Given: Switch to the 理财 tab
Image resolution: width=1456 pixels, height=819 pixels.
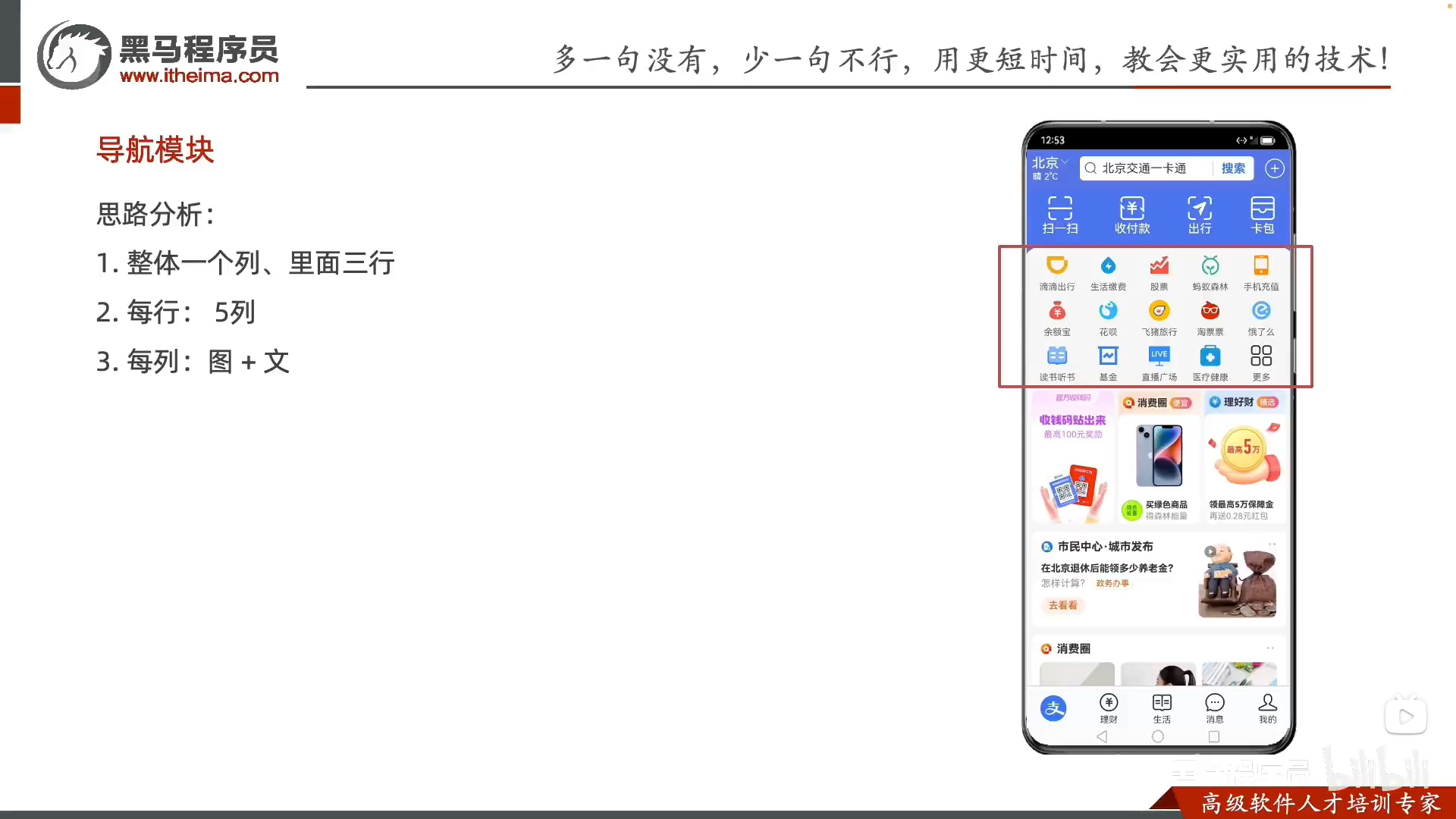Looking at the screenshot, I should coord(1109,708).
